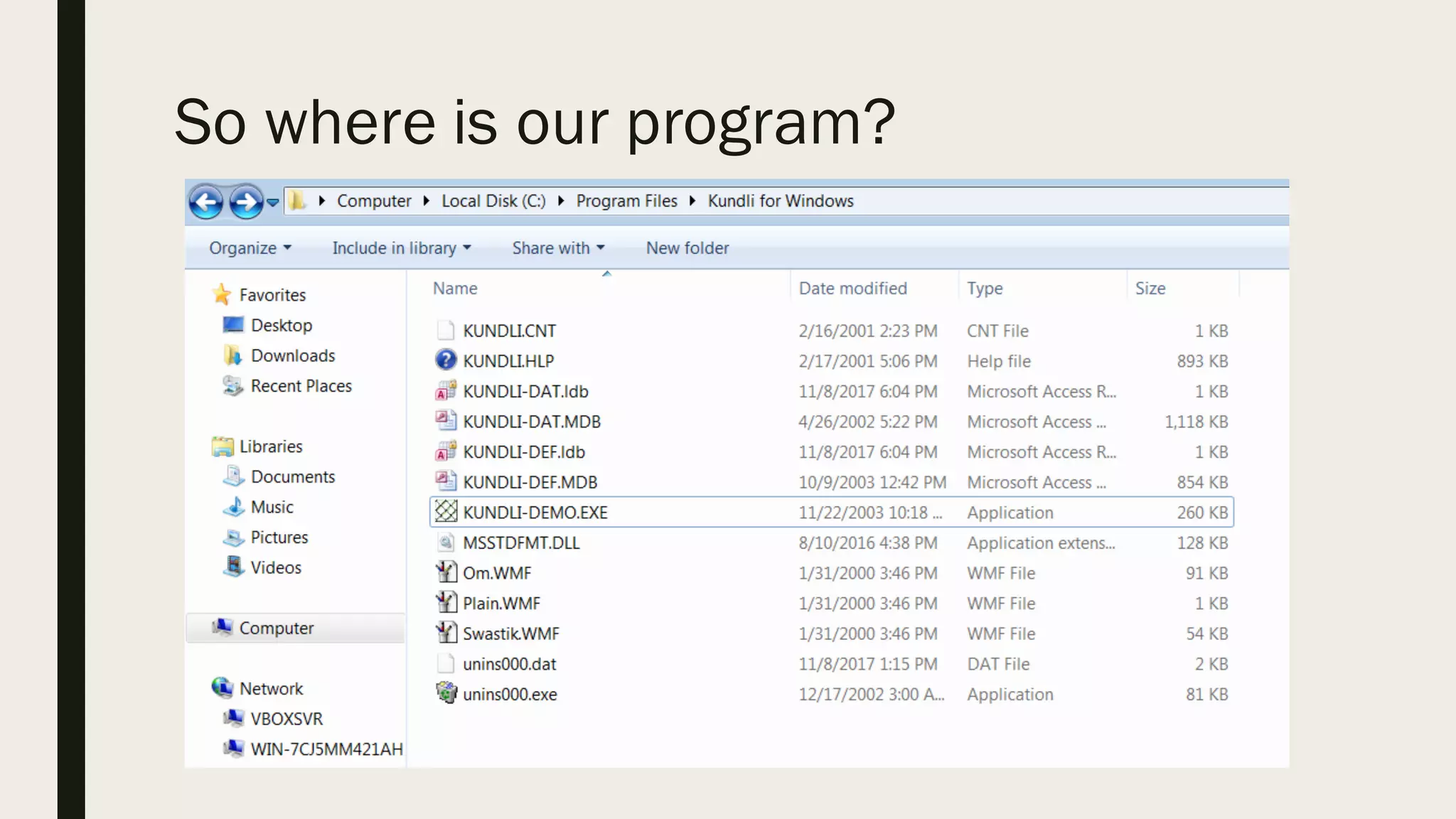Click the Network icon in navigation pane

[223, 687]
